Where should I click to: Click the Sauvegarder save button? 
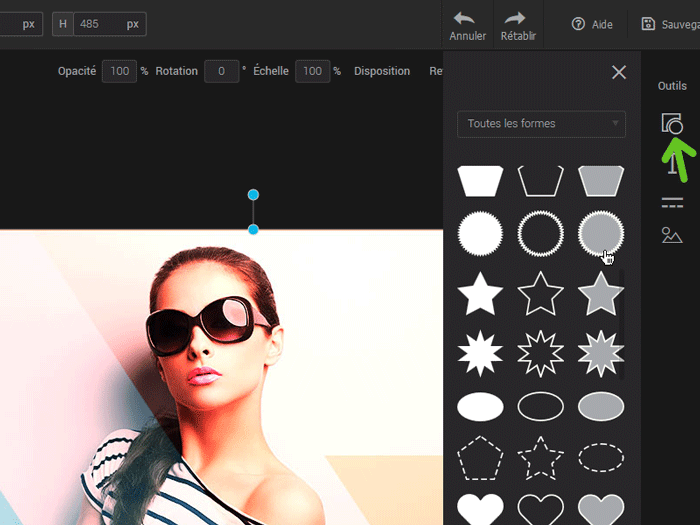click(670, 24)
